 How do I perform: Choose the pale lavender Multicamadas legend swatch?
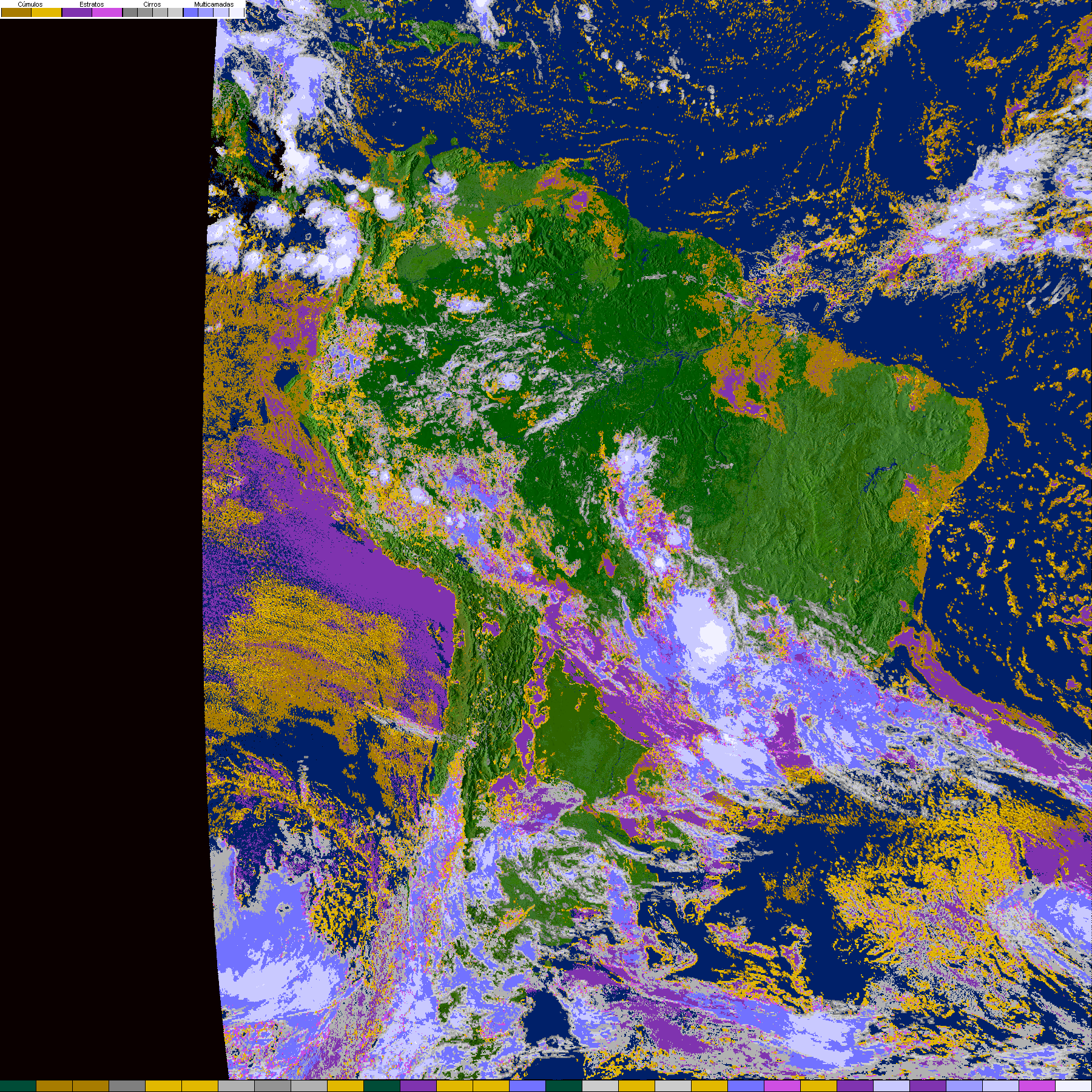[221, 12]
